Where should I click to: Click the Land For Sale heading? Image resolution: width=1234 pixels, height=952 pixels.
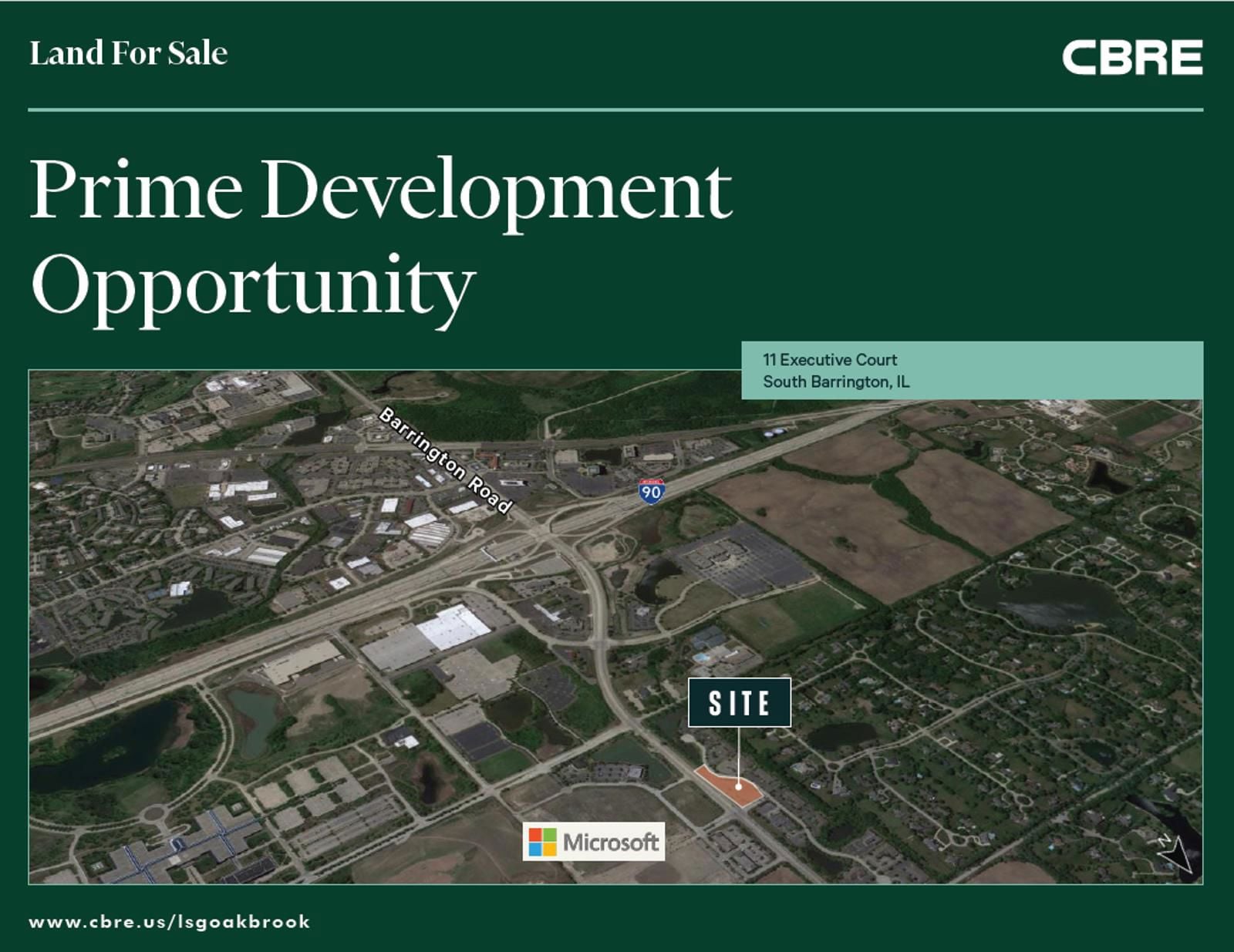[x=129, y=53]
